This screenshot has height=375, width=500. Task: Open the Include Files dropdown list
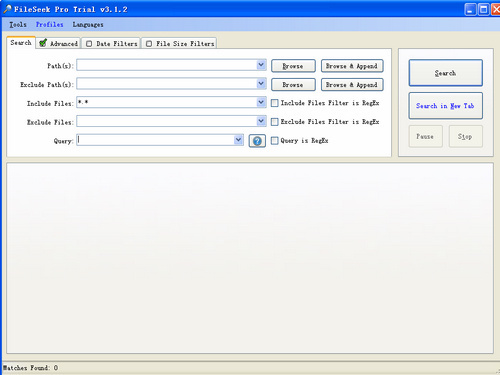(x=261, y=102)
